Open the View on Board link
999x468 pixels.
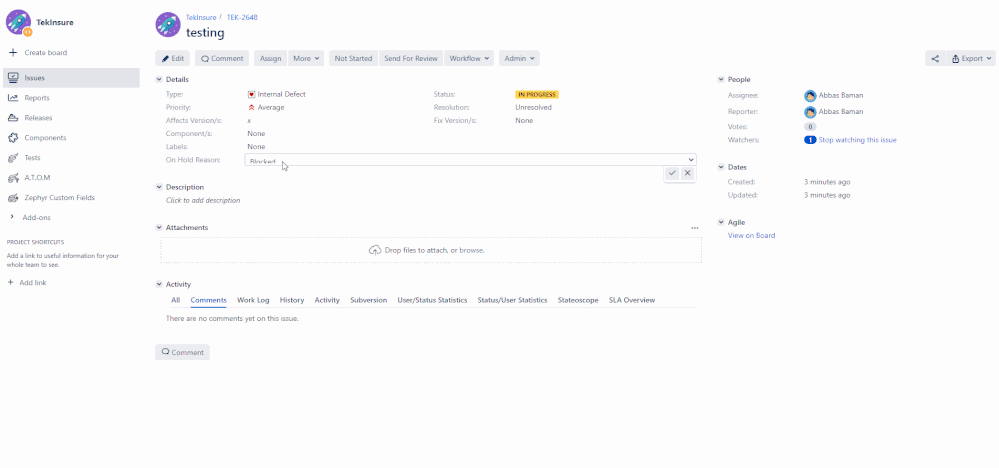[751, 236]
